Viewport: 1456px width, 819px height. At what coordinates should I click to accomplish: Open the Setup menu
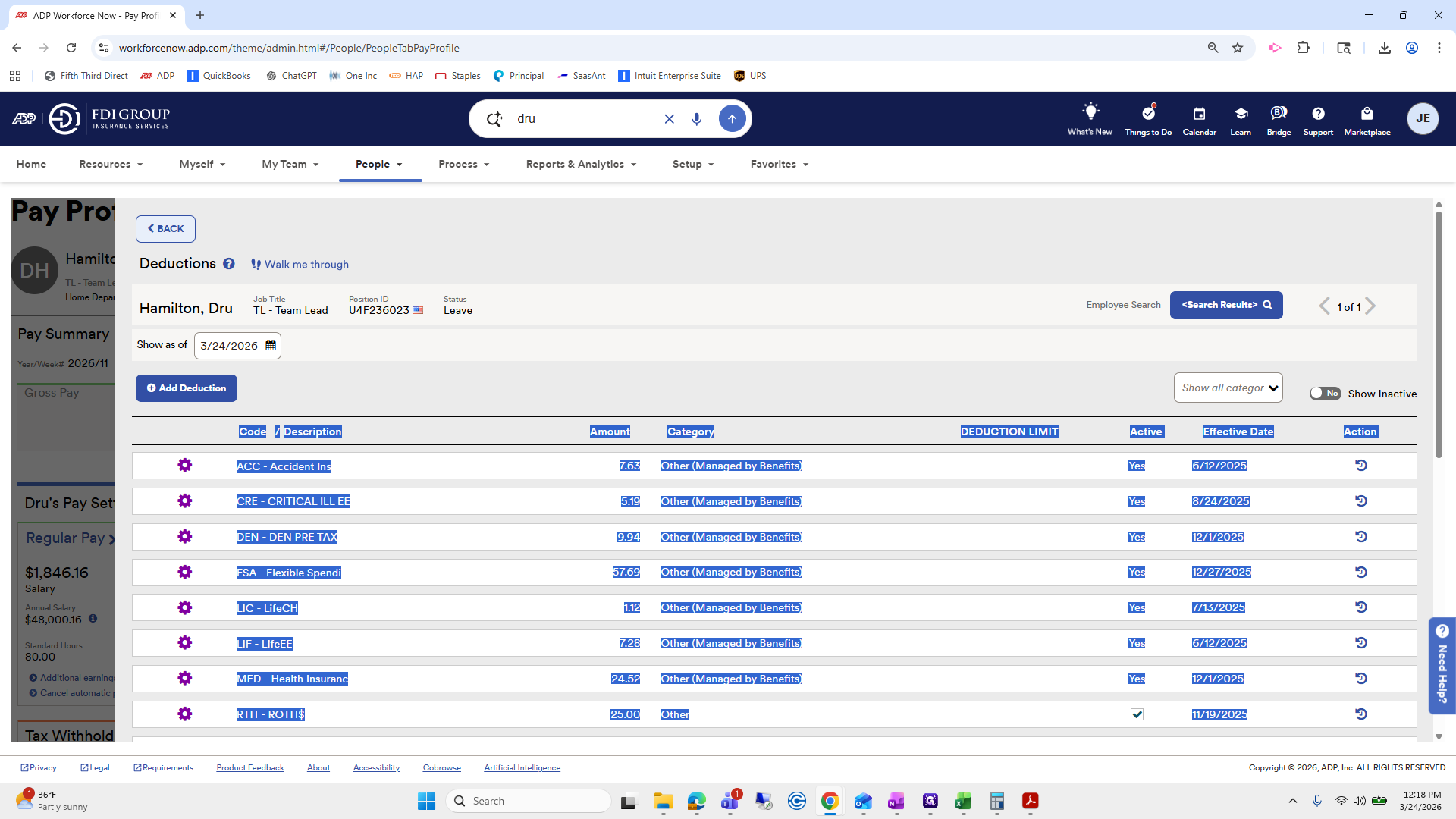pos(693,164)
